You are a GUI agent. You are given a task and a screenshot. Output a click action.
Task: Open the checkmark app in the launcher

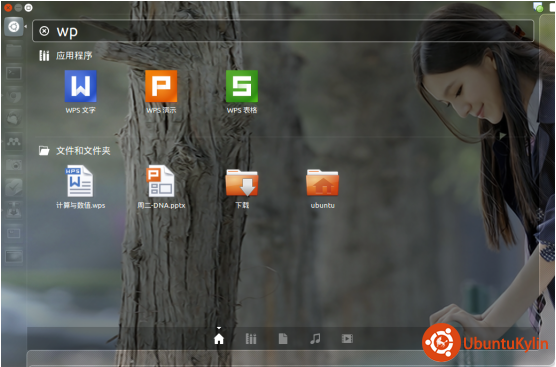pos(14,188)
